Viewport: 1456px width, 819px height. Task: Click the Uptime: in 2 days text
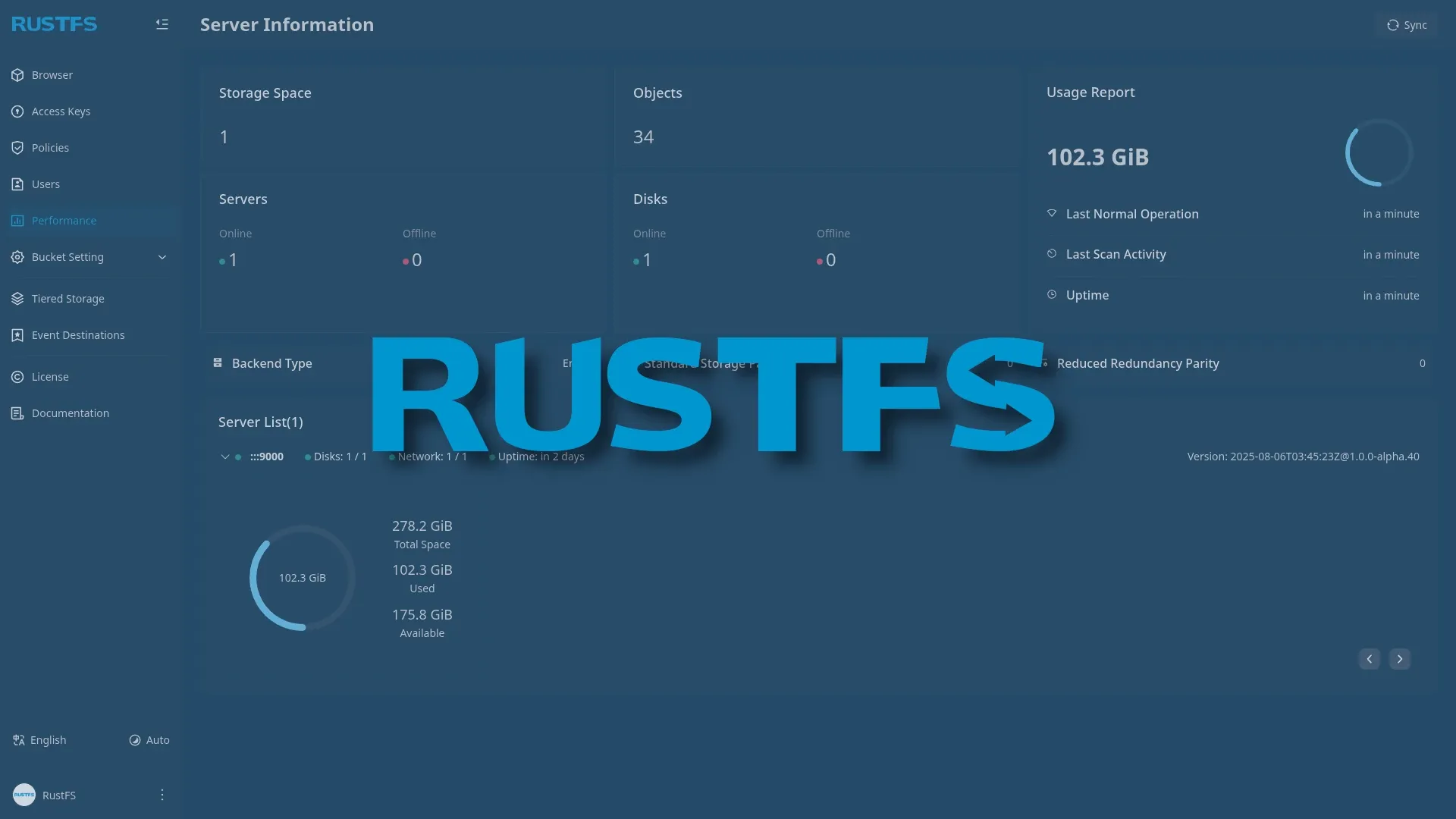click(541, 457)
